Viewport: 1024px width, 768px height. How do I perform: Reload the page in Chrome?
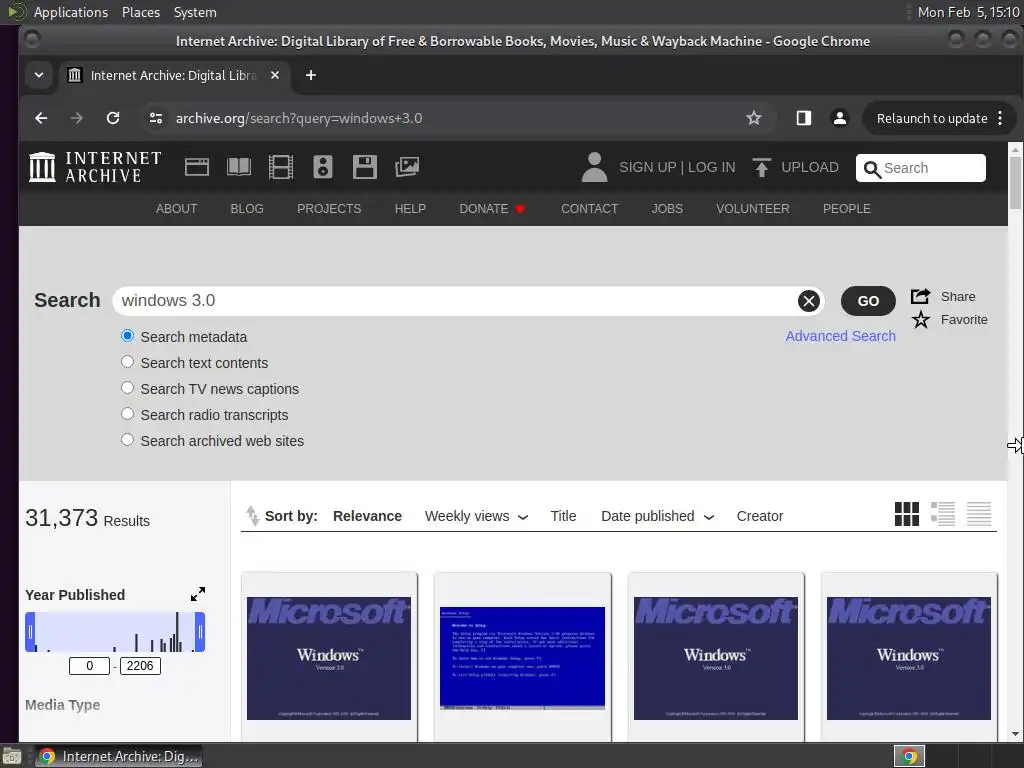point(113,118)
